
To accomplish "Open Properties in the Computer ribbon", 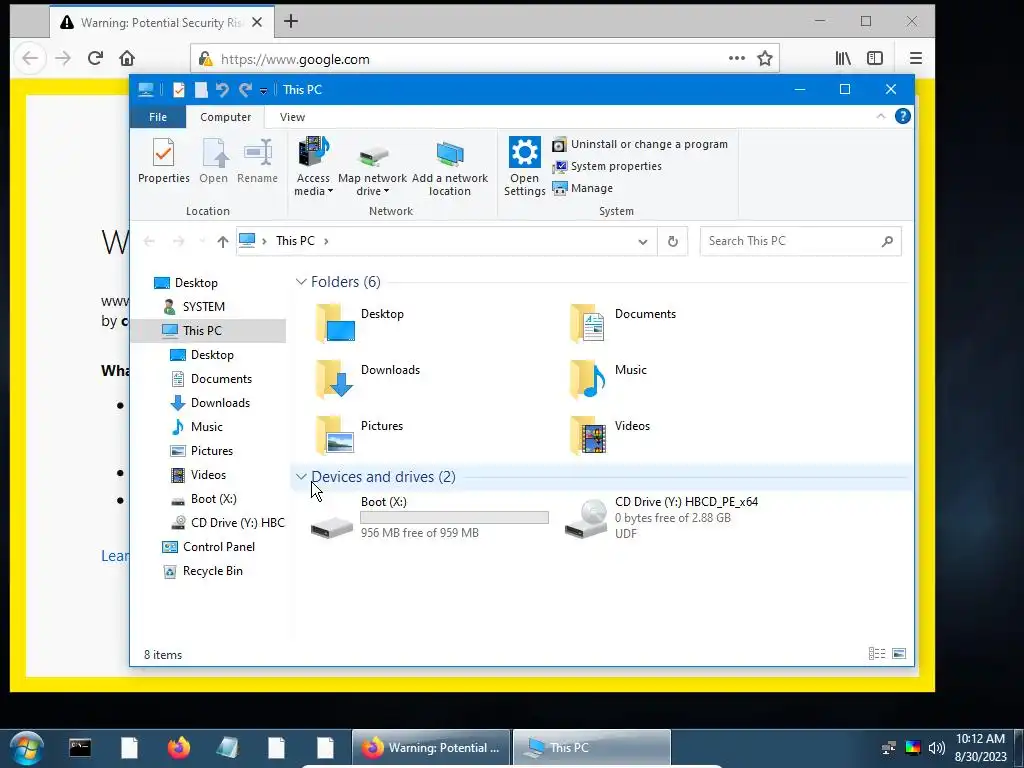I will (163, 161).
